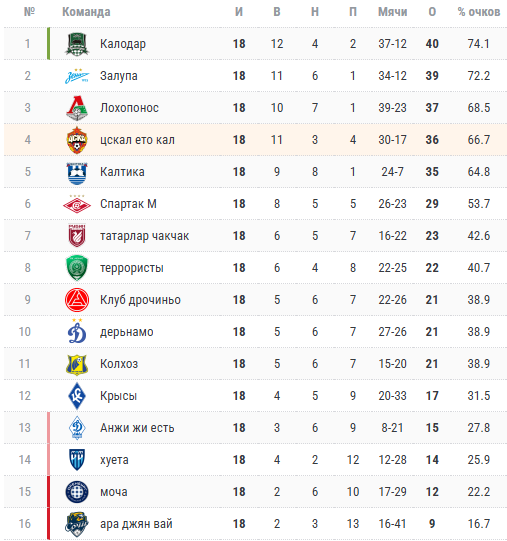Open team link Калодар
The width and height of the screenshot is (507, 541).
coord(123,44)
